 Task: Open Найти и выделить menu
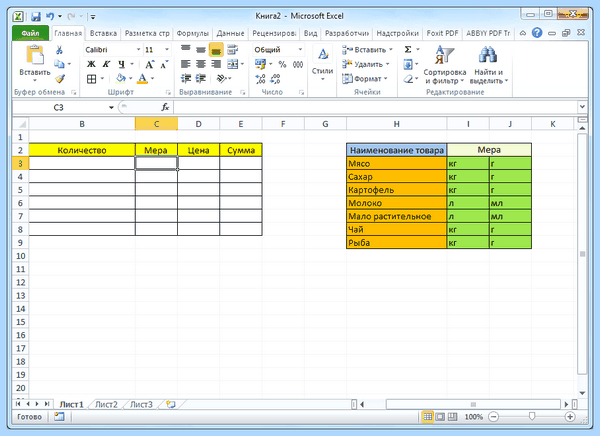(x=489, y=65)
